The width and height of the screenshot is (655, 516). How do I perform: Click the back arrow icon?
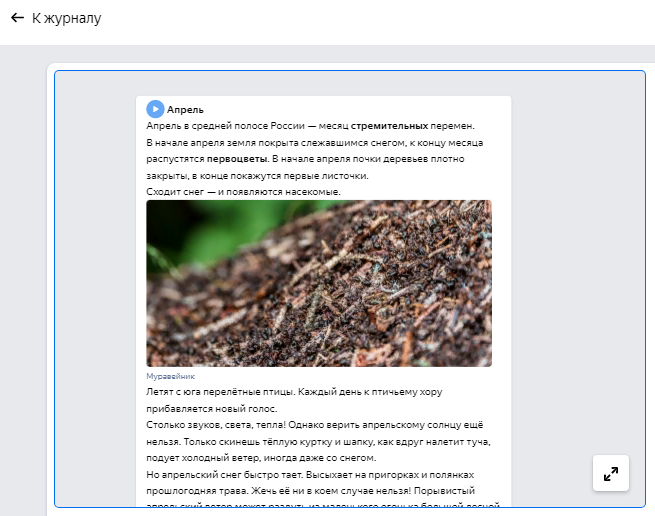click(17, 18)
